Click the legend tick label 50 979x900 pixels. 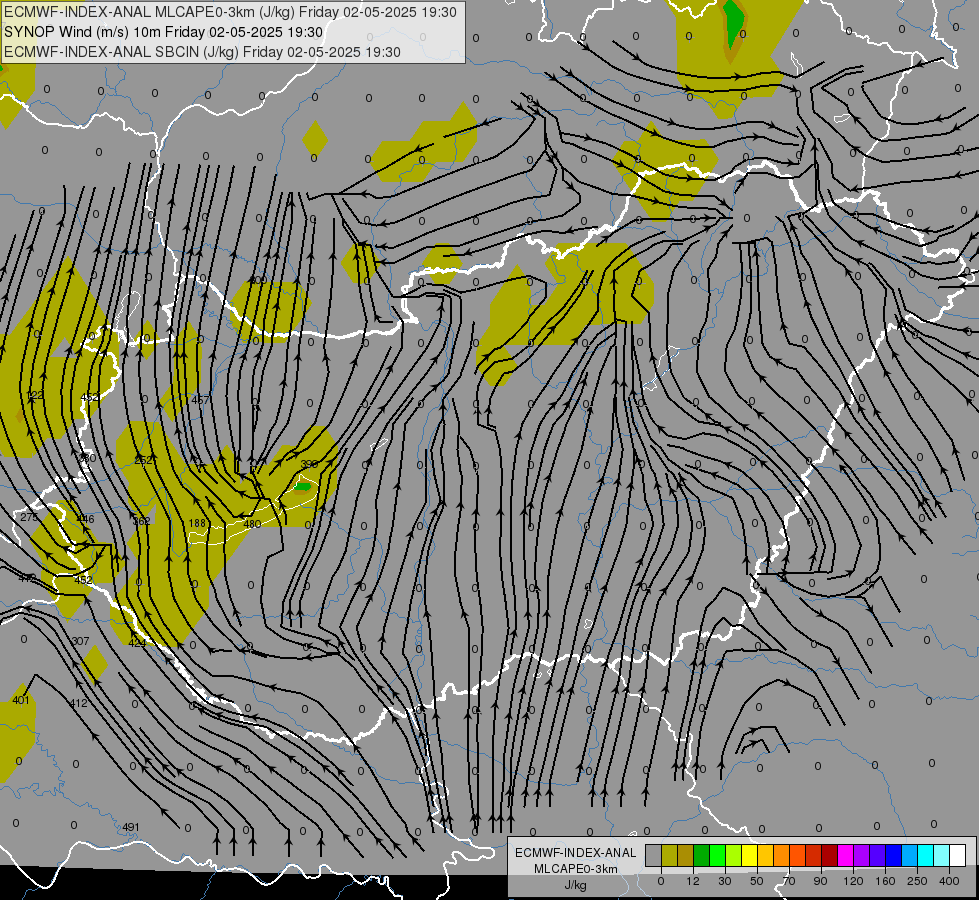[757, 881]
